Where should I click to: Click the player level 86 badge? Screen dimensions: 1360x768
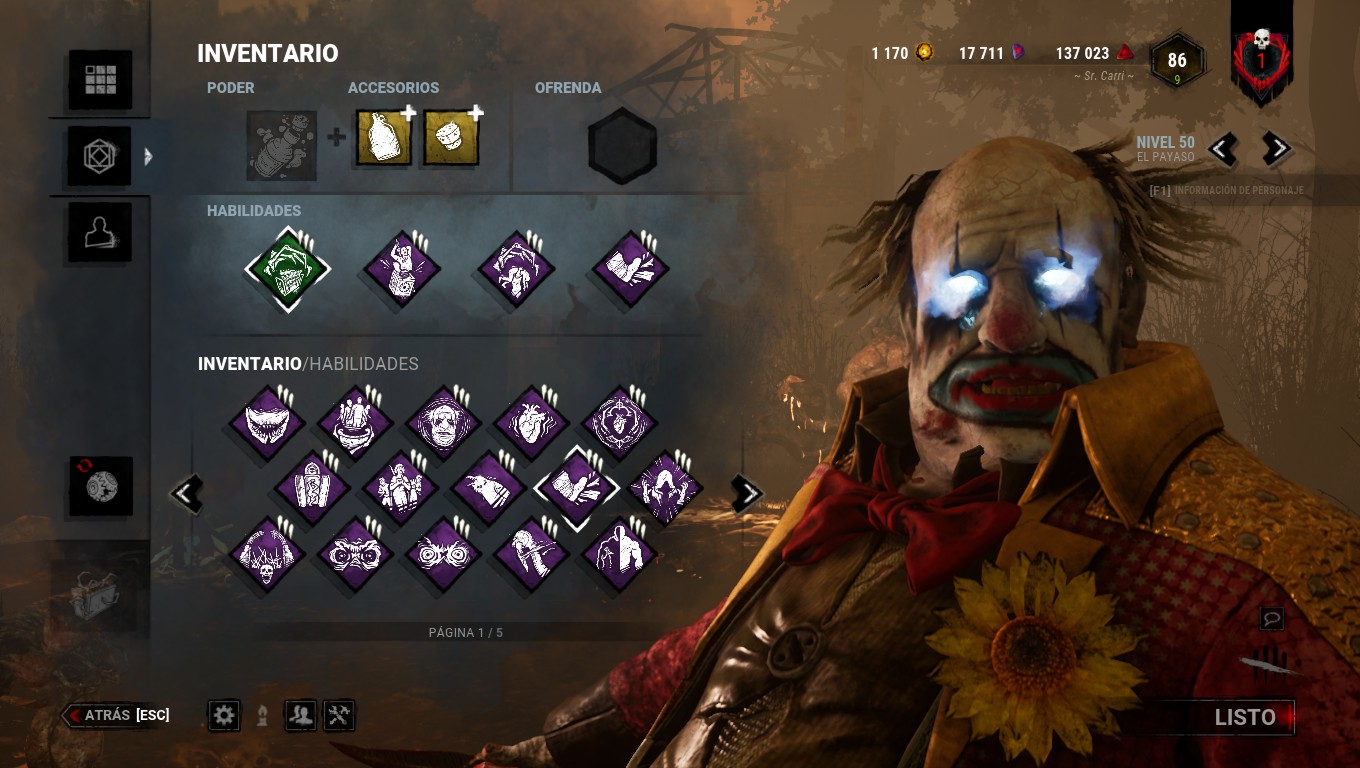[1177, 62]
